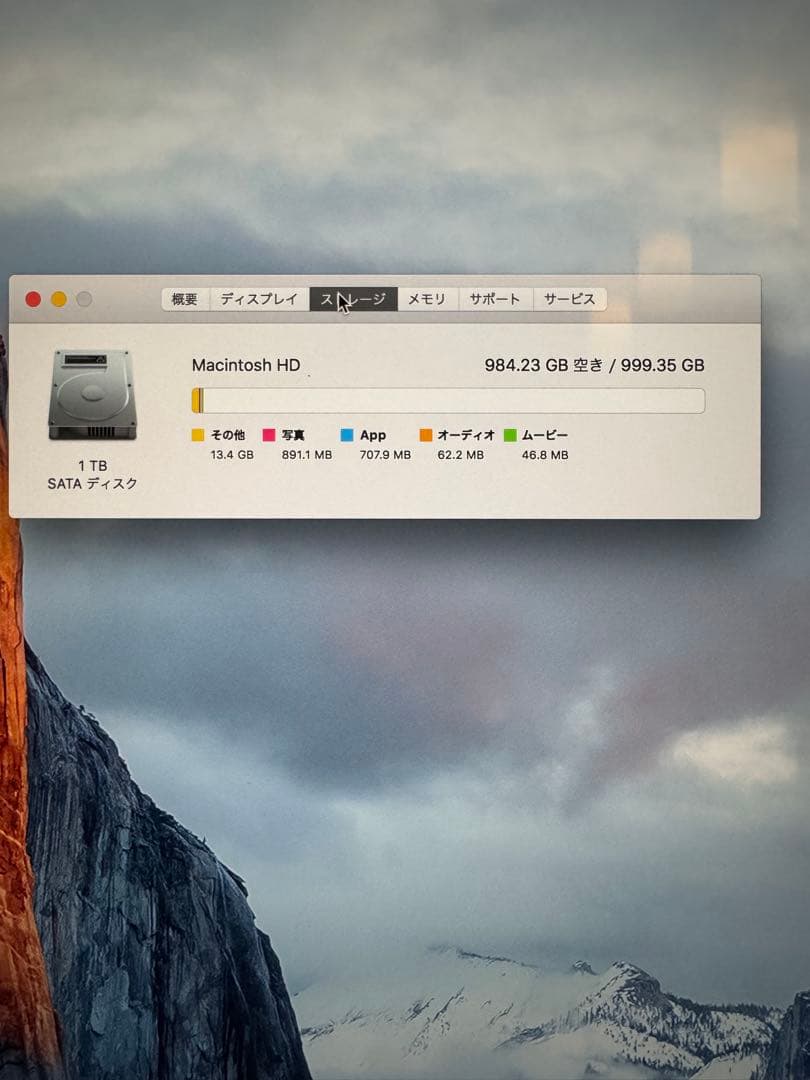This screenshot has height=1080, width=810.
Task: View the サービス tab
Action: click(570, 298)
